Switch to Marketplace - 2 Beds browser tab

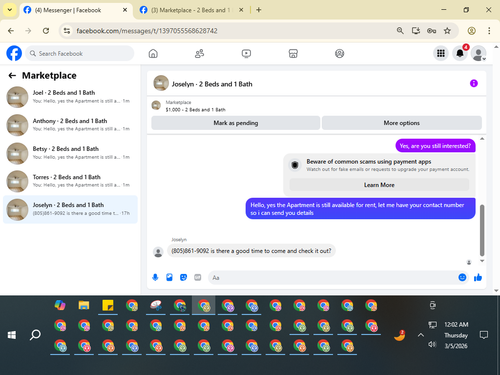[x=190, y=10]
